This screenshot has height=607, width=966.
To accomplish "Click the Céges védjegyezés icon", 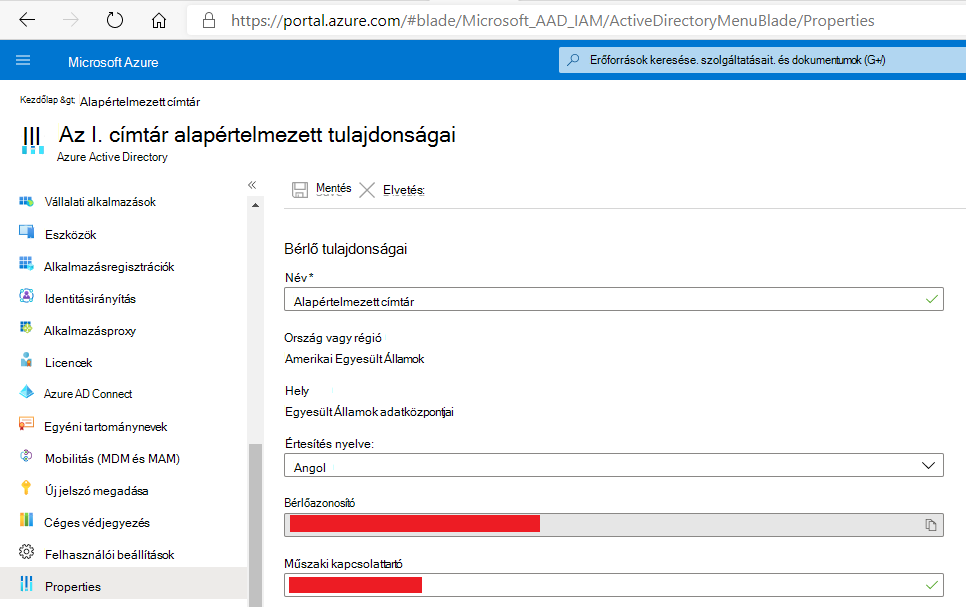I will click(26, 520).
